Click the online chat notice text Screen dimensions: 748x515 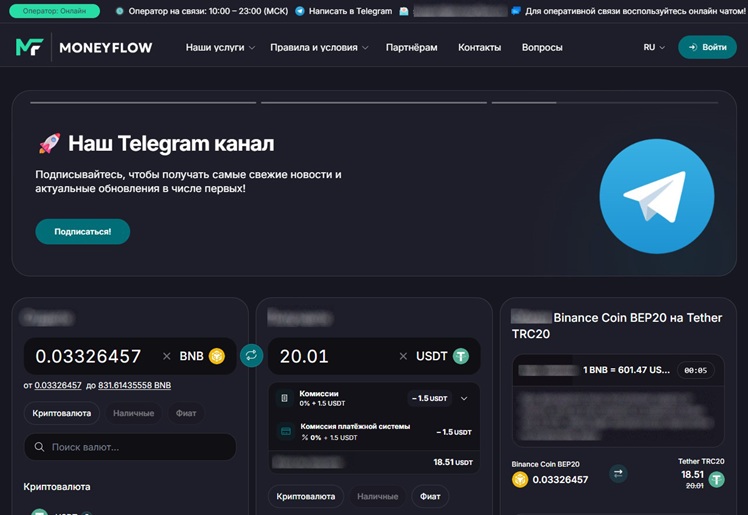click(x=635, y=11)
